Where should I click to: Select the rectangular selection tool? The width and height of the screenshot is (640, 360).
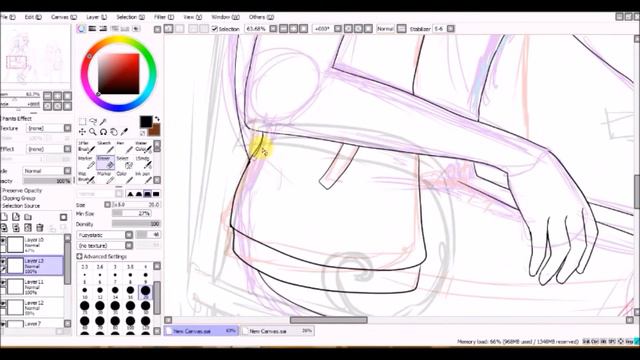(x=82, y=122)
